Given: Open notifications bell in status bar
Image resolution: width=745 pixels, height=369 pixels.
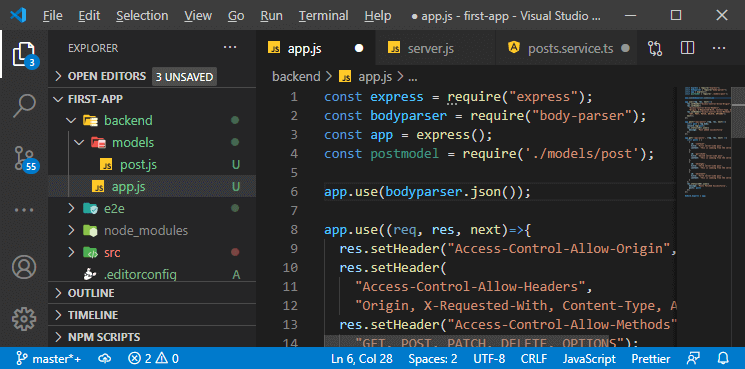Looking at the screenshot, I should (x=723, y=359).
